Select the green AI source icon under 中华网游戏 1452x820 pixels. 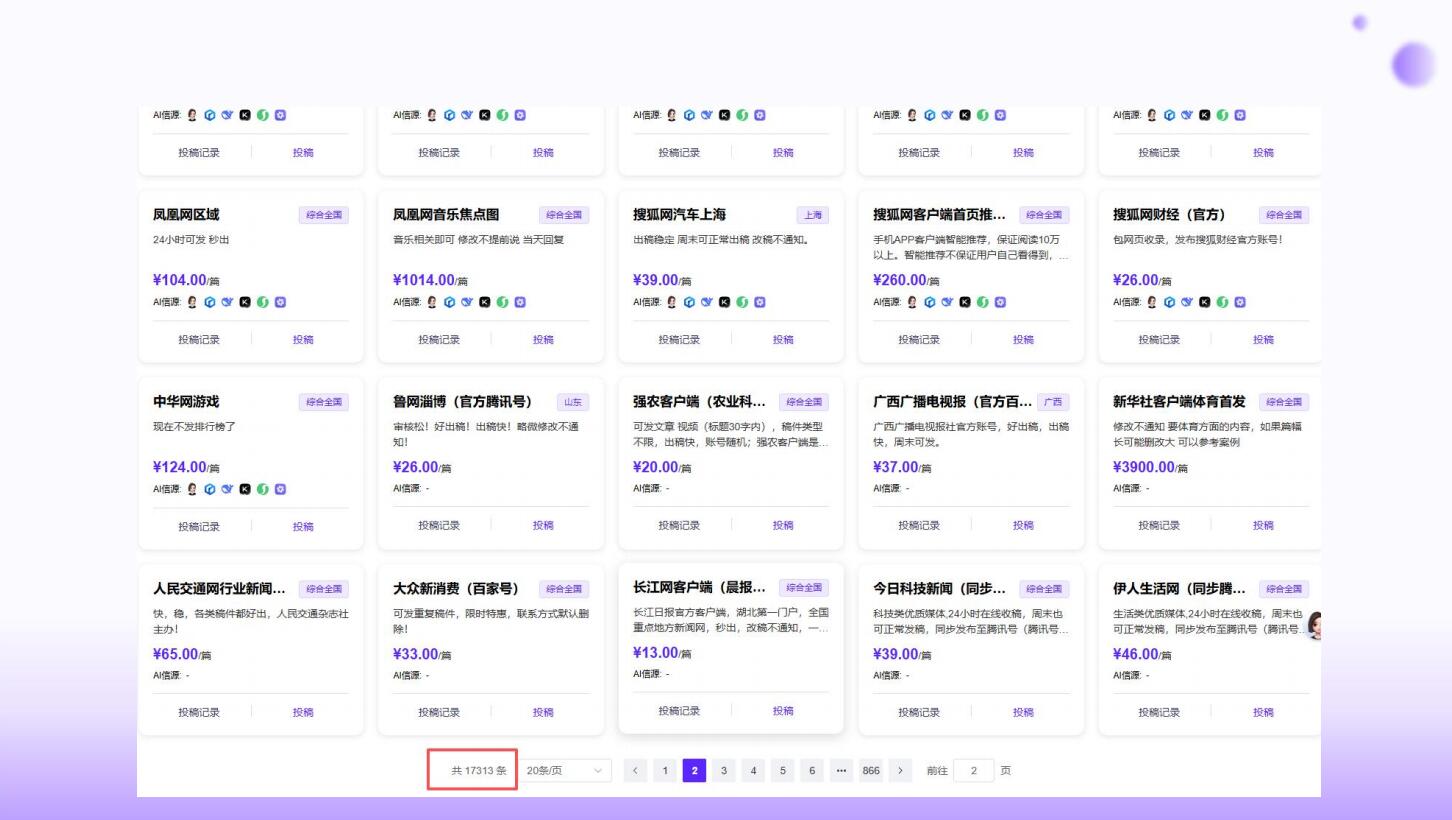tap(264, 489)
